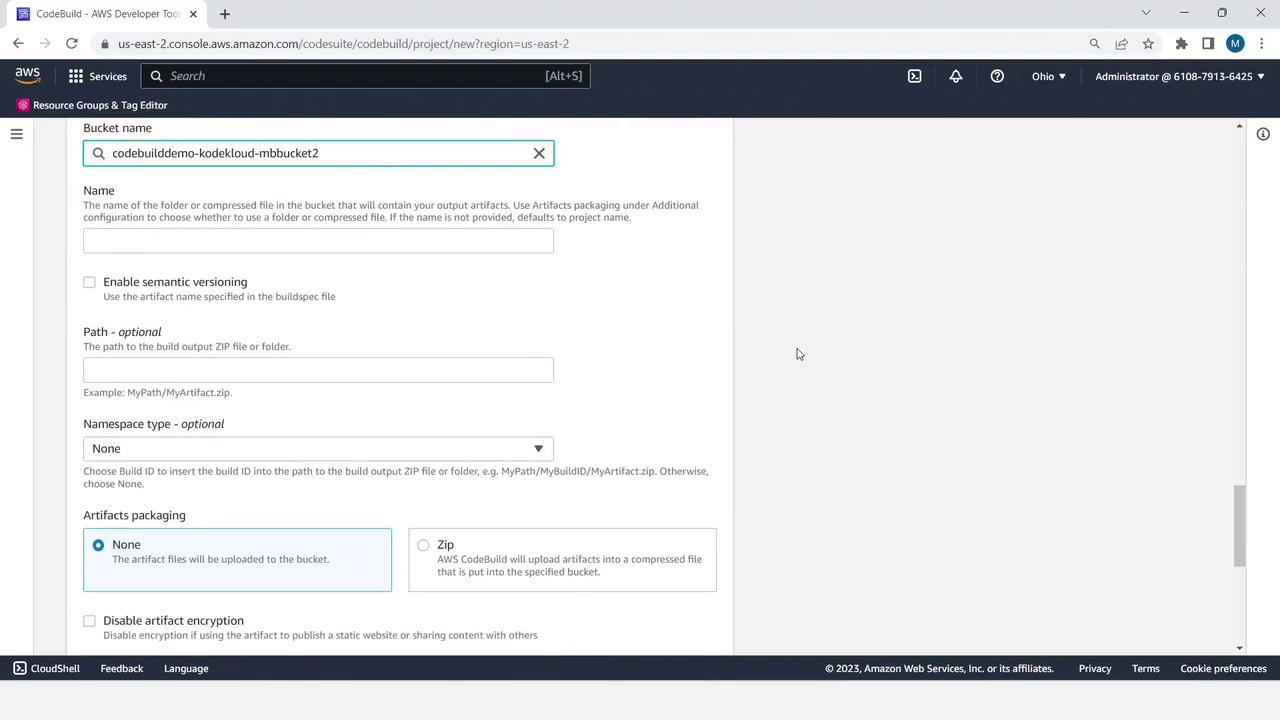
Task: Open the AWS home logo
Action: 28,76
